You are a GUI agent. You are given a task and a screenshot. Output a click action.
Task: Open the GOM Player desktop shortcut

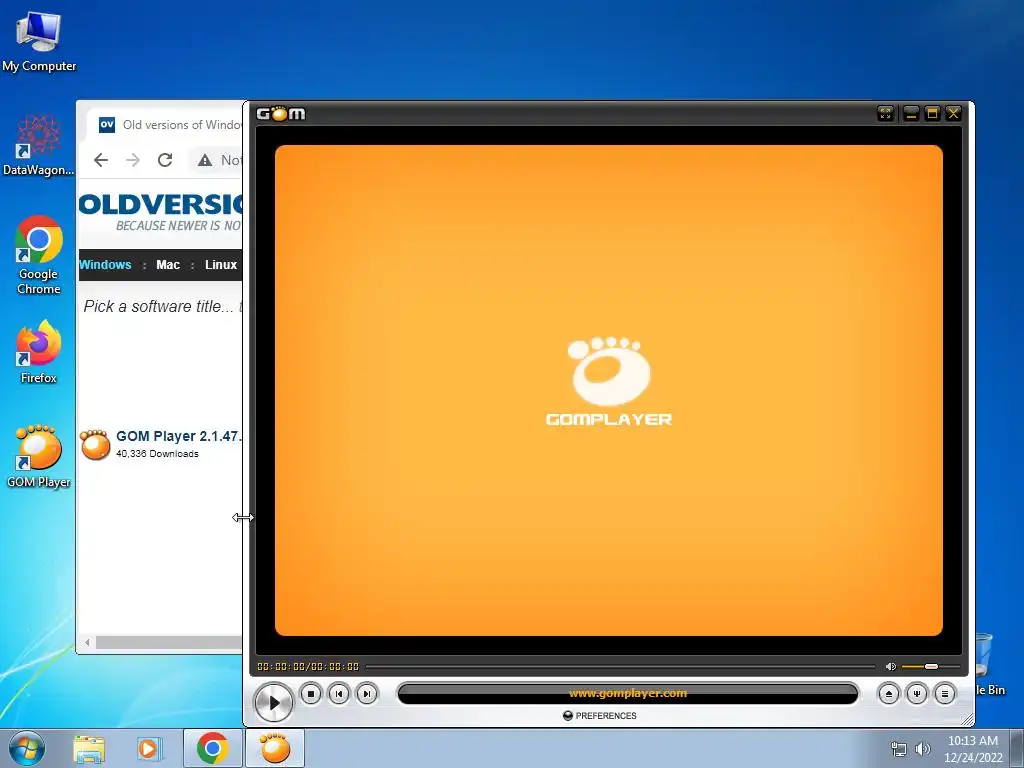point(39,456)
